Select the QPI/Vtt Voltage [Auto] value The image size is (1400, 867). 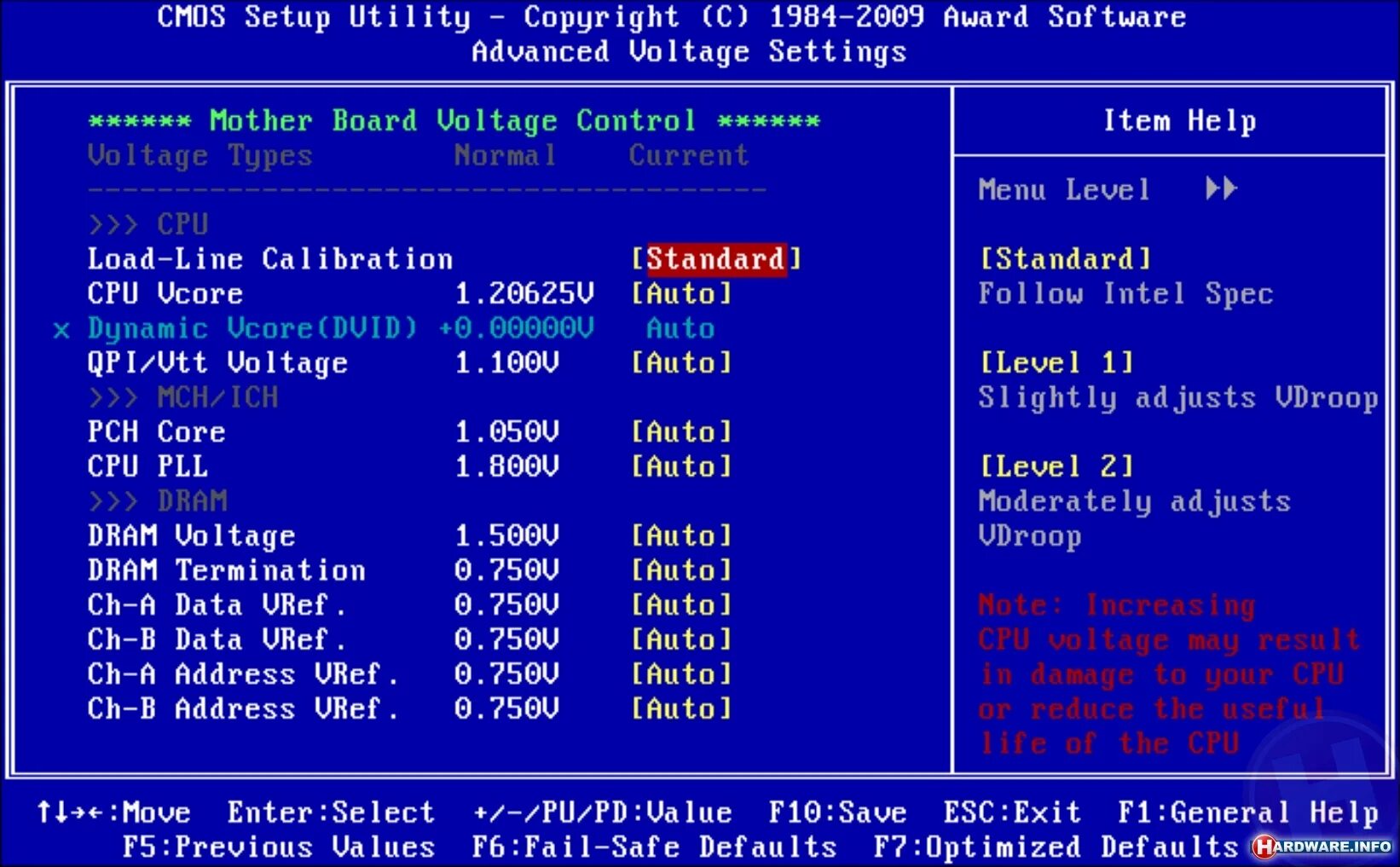tap(681, 363)
